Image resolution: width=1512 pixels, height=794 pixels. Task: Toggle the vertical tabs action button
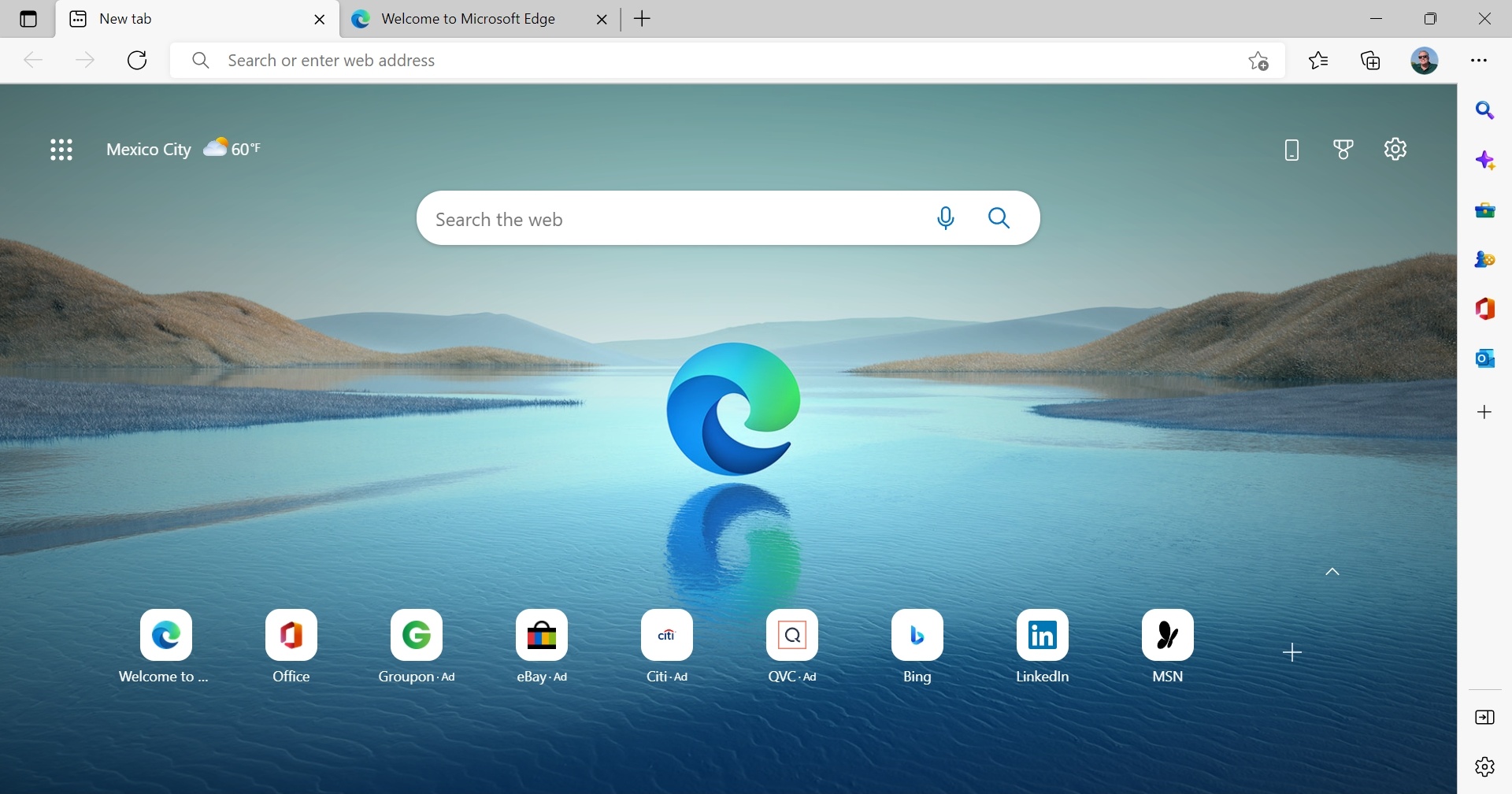[28, 19]
